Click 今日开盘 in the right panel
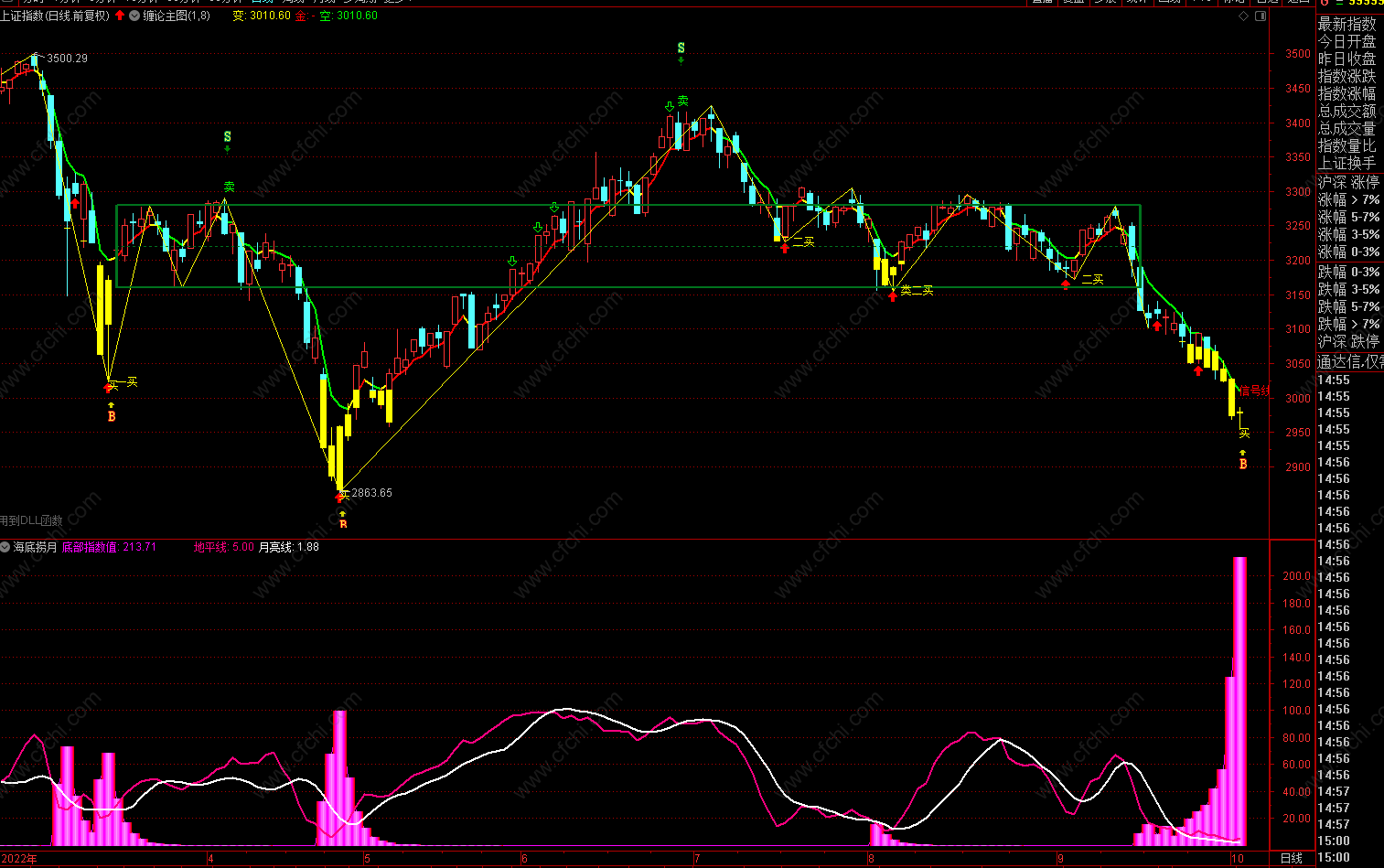This screenshot has height=868, width=1384. click(x=1346, y=41)
